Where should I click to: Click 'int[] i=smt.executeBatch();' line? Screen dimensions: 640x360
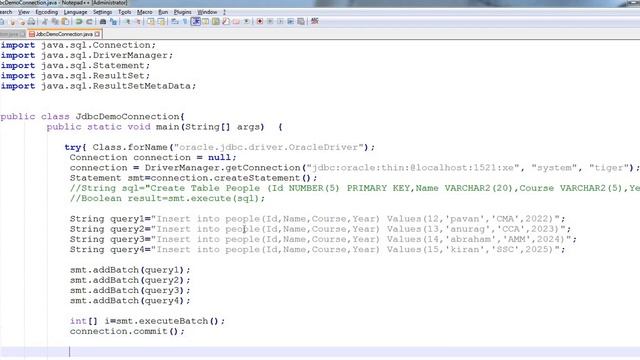click(147, 321)
